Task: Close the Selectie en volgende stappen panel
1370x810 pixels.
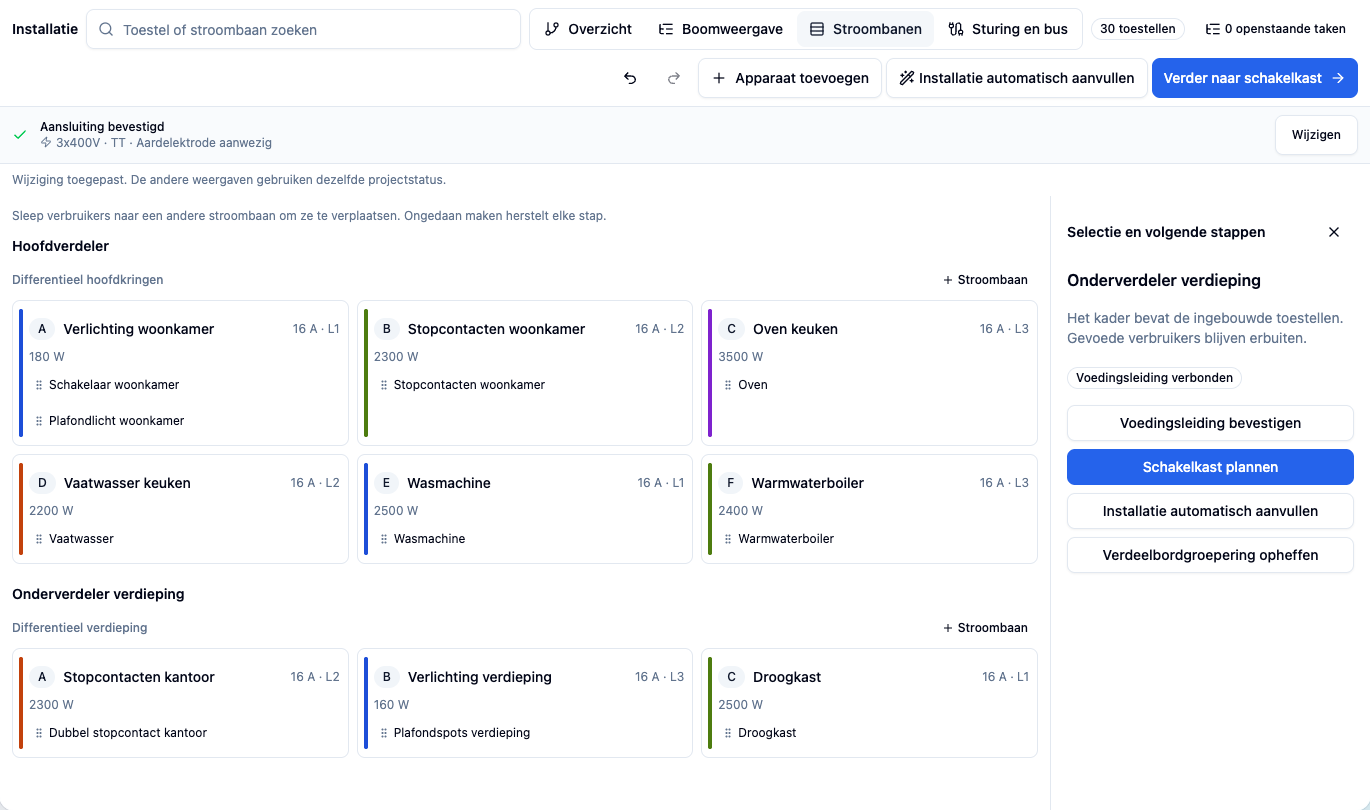Action: tap(1333, 232)
